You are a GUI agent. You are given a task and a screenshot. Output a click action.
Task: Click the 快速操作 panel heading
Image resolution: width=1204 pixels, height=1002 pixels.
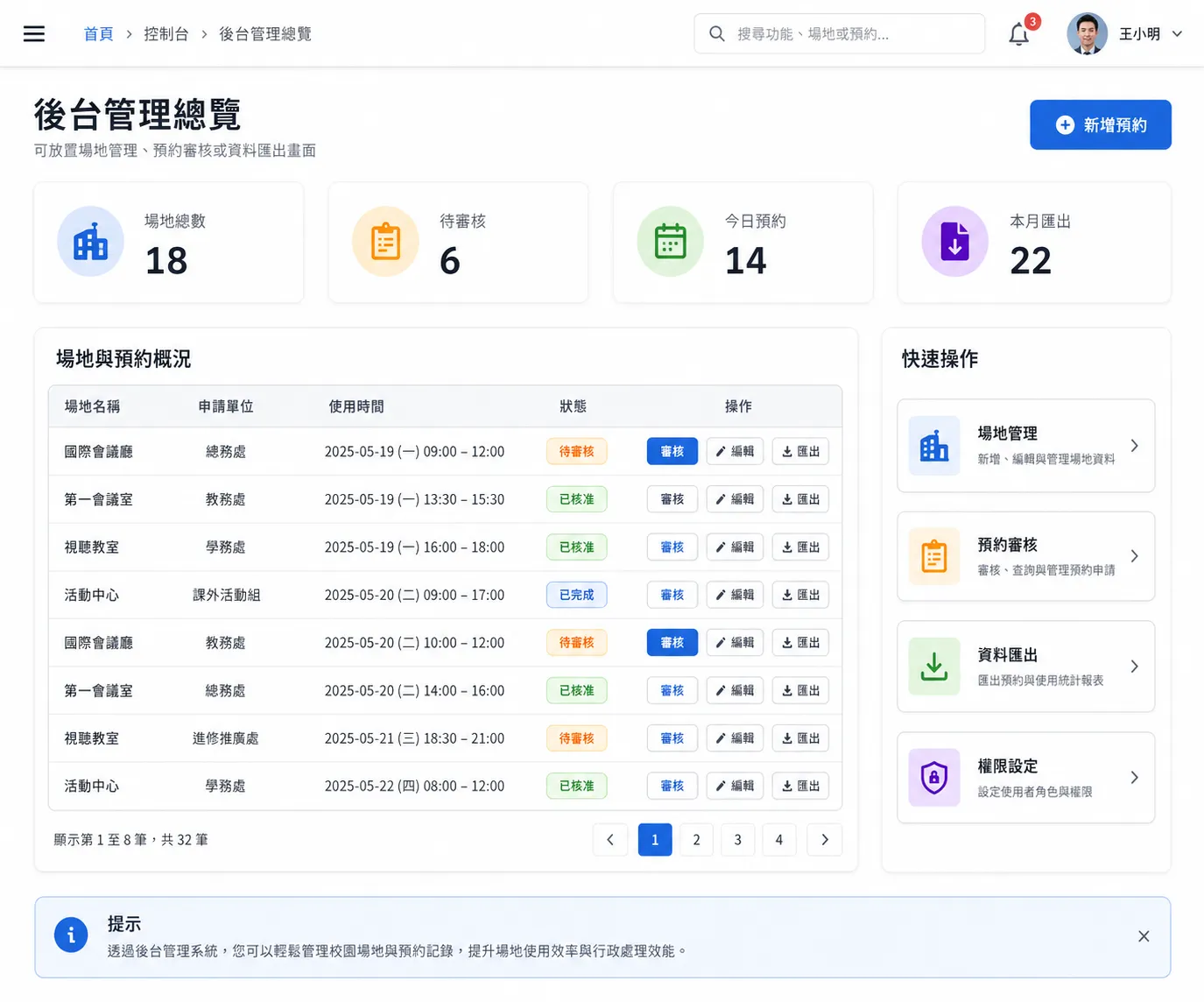point(940,358)
